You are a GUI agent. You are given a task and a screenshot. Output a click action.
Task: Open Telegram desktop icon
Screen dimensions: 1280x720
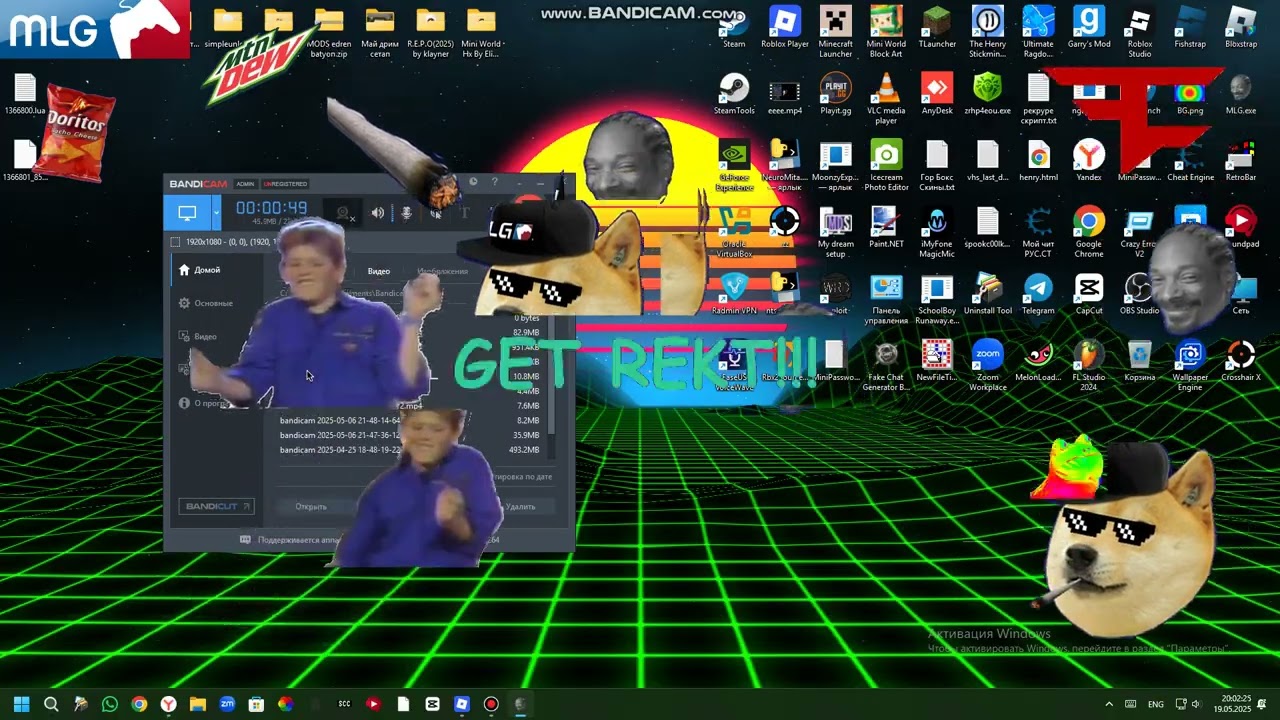(1038, 295)
